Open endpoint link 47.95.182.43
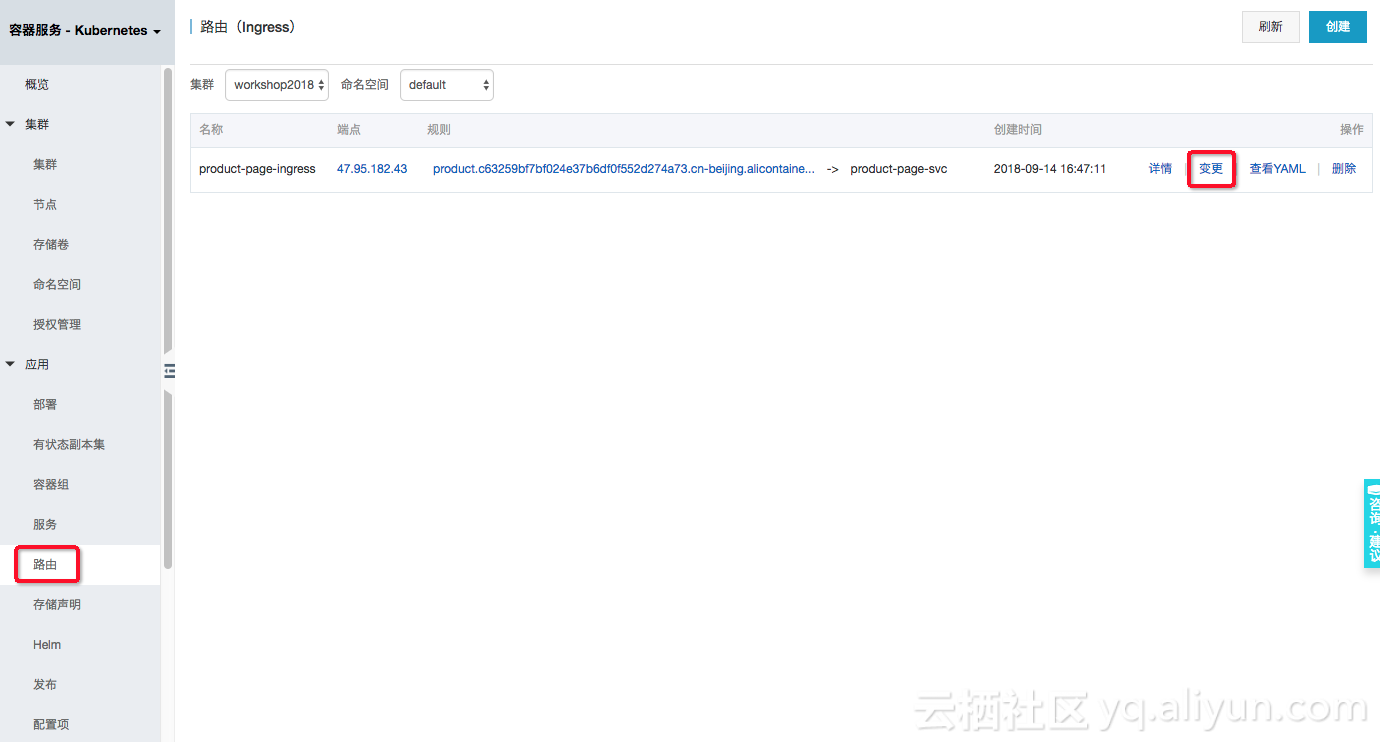 [372, 169]
